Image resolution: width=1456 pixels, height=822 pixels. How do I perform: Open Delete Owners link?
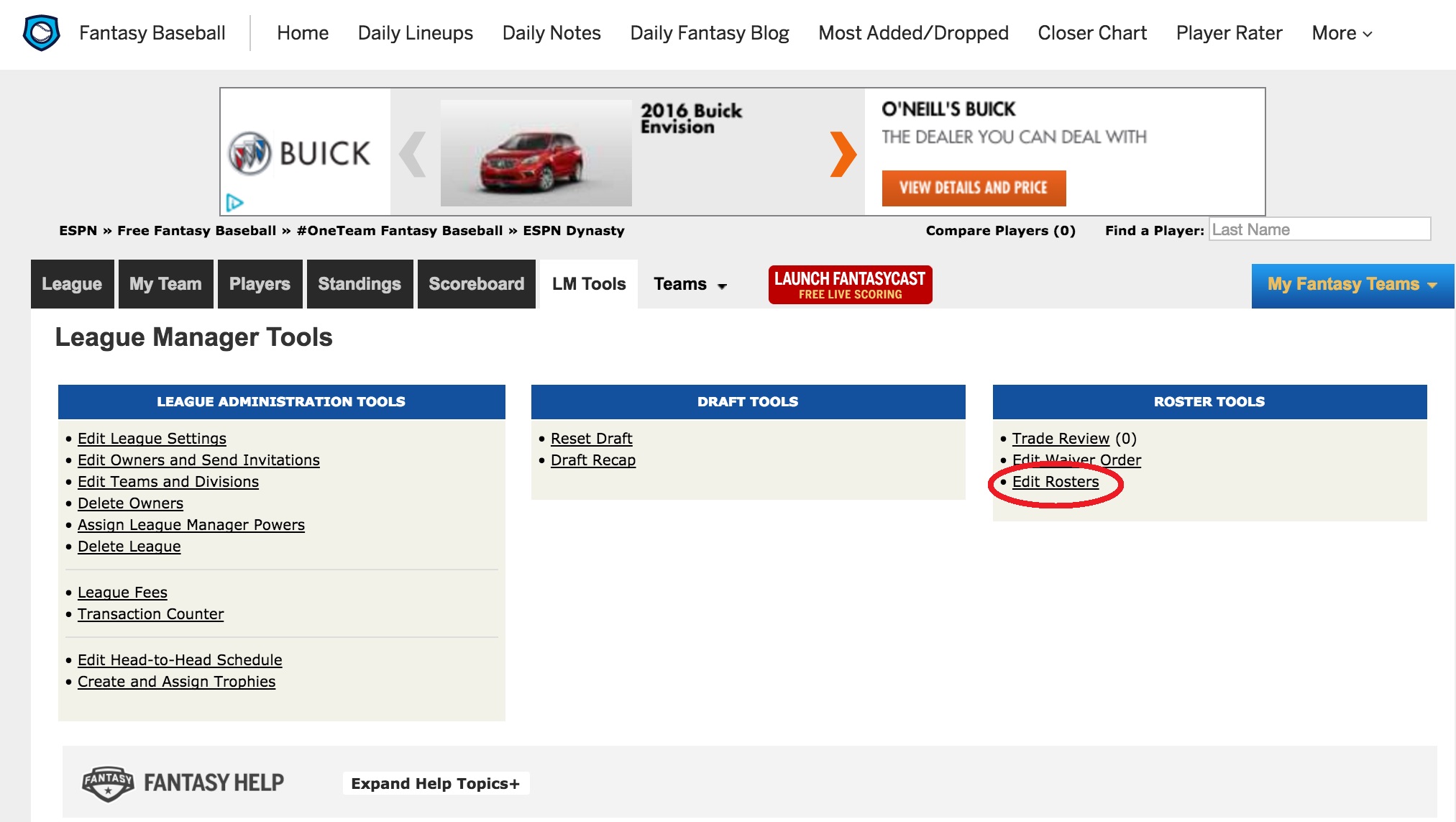click(x=130, y=503)
